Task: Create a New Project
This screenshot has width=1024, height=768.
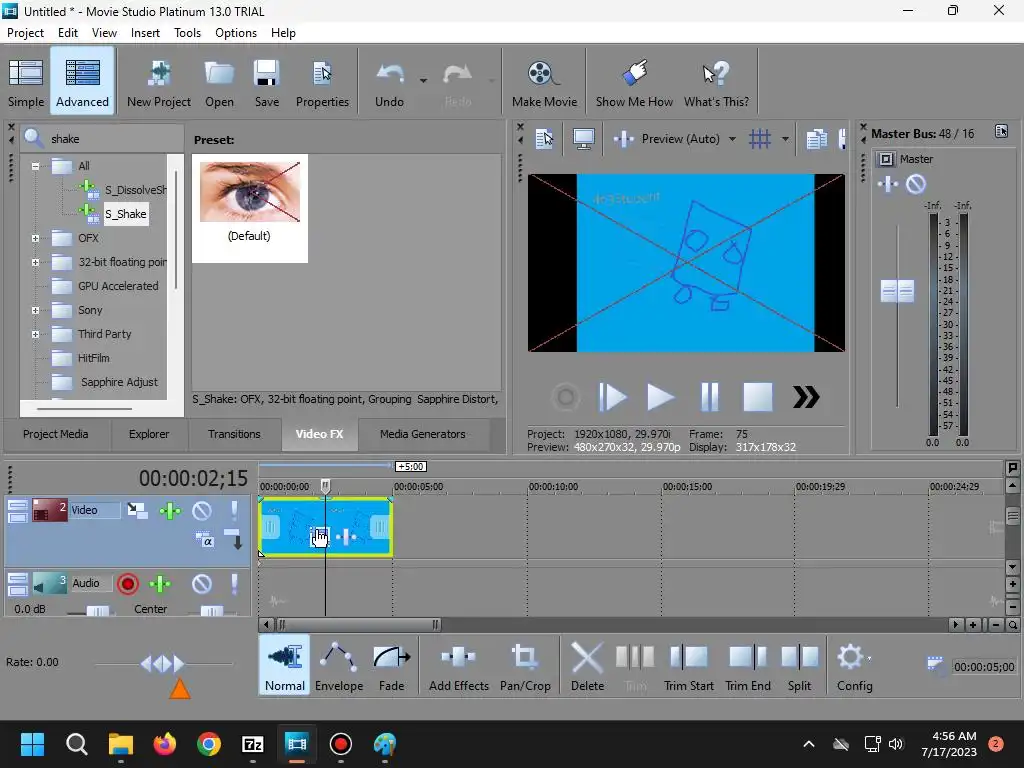Action: click(x=159, y=82)
